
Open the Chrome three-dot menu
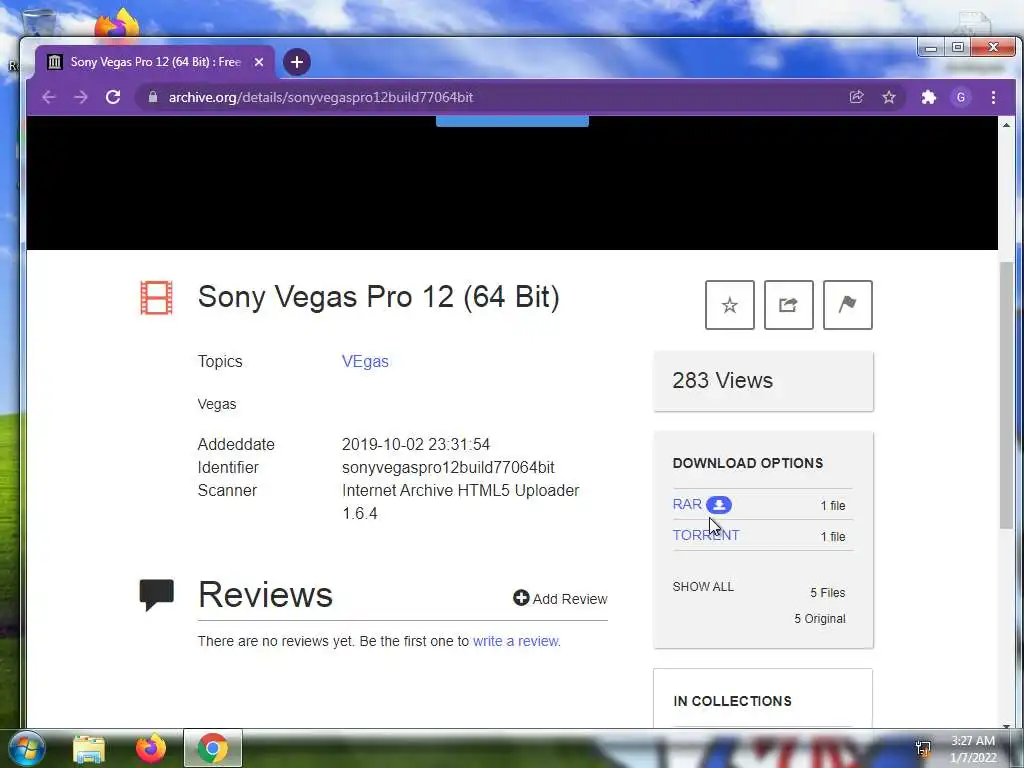coord(993,97)
